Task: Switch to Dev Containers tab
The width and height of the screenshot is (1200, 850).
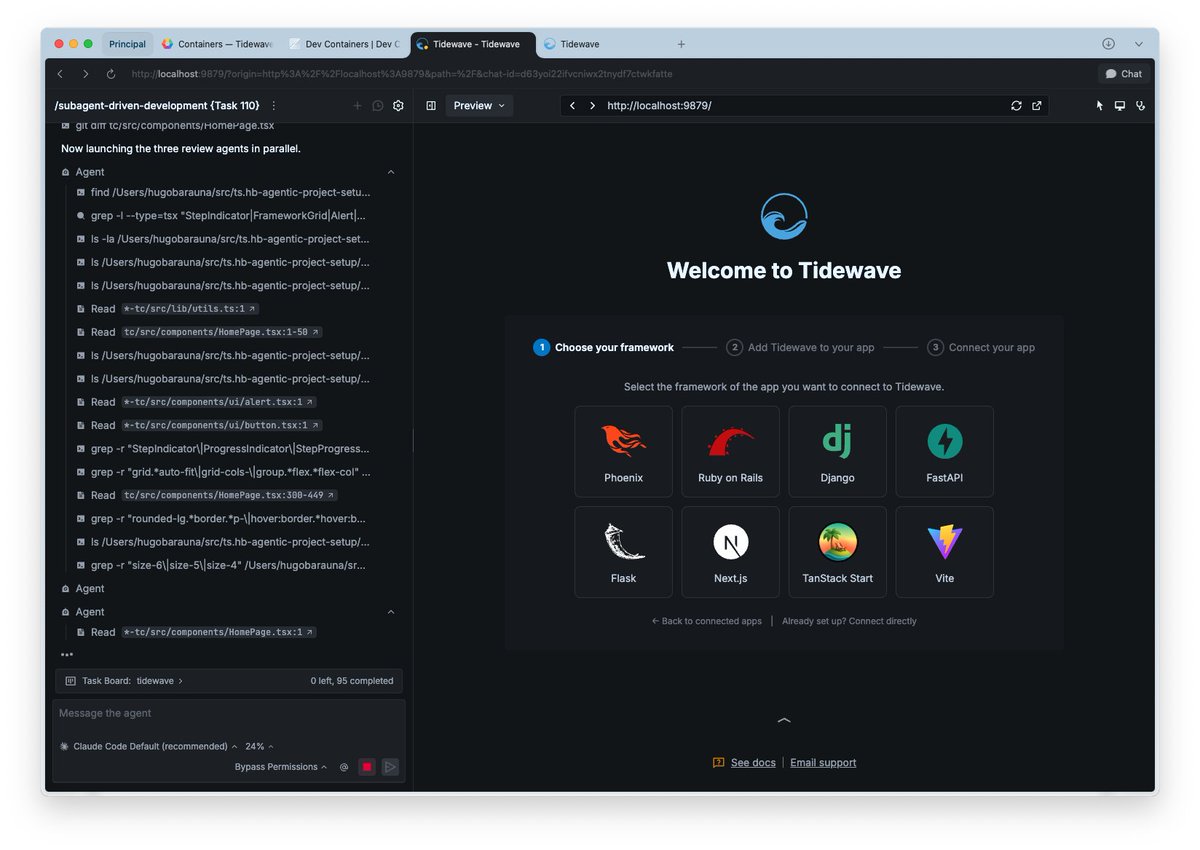Action: pos(343,44)
